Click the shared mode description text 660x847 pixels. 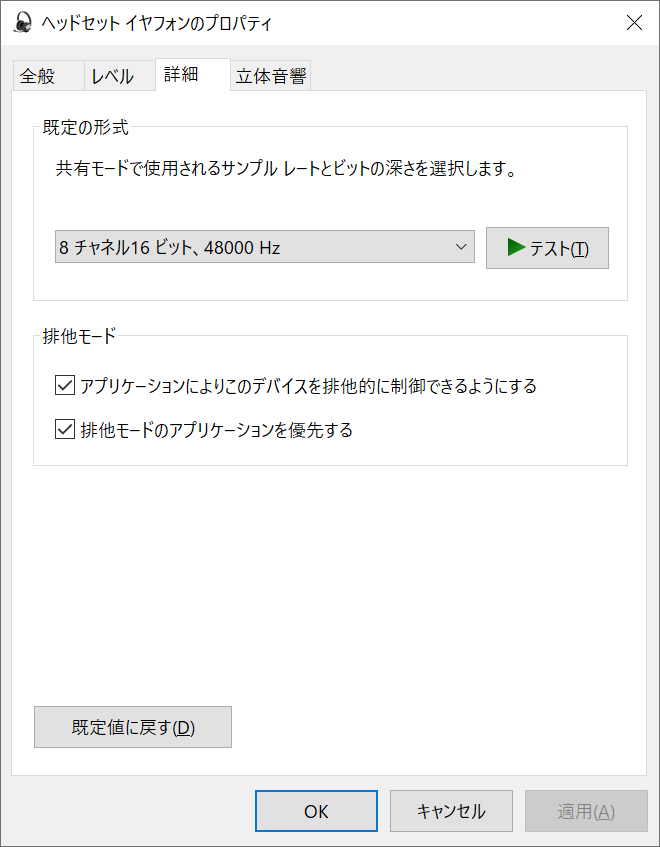(x=286, y=169)
